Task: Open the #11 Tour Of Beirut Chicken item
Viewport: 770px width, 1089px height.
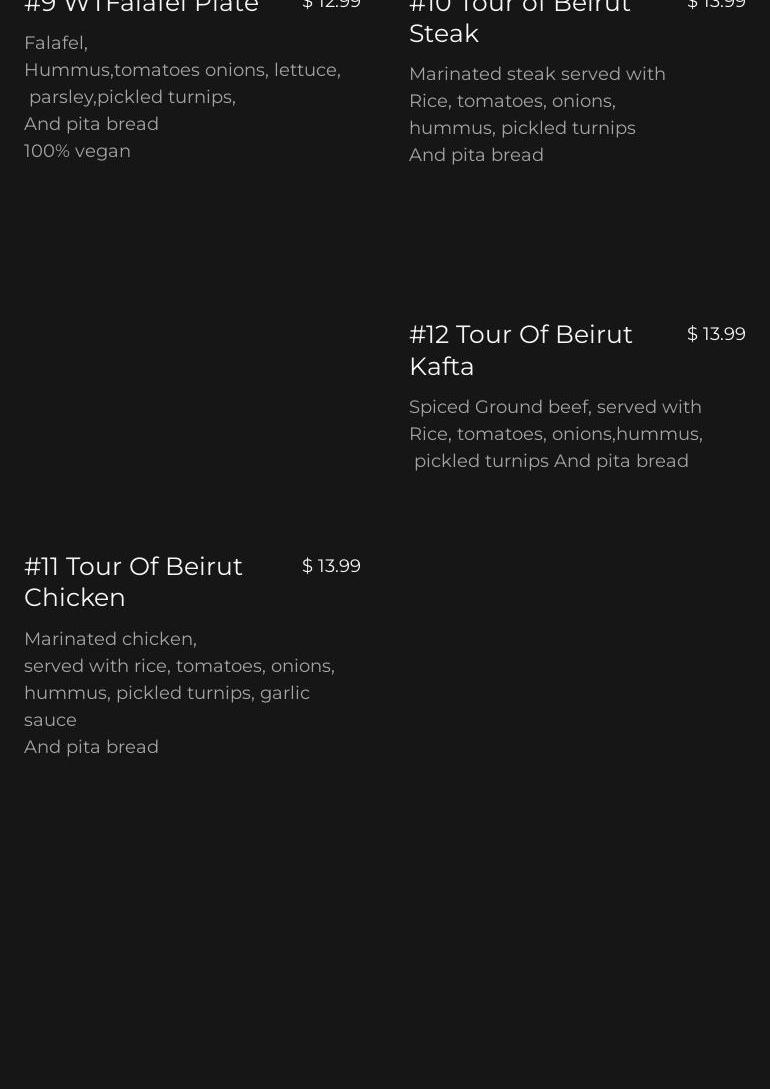Action: [133, 582]
